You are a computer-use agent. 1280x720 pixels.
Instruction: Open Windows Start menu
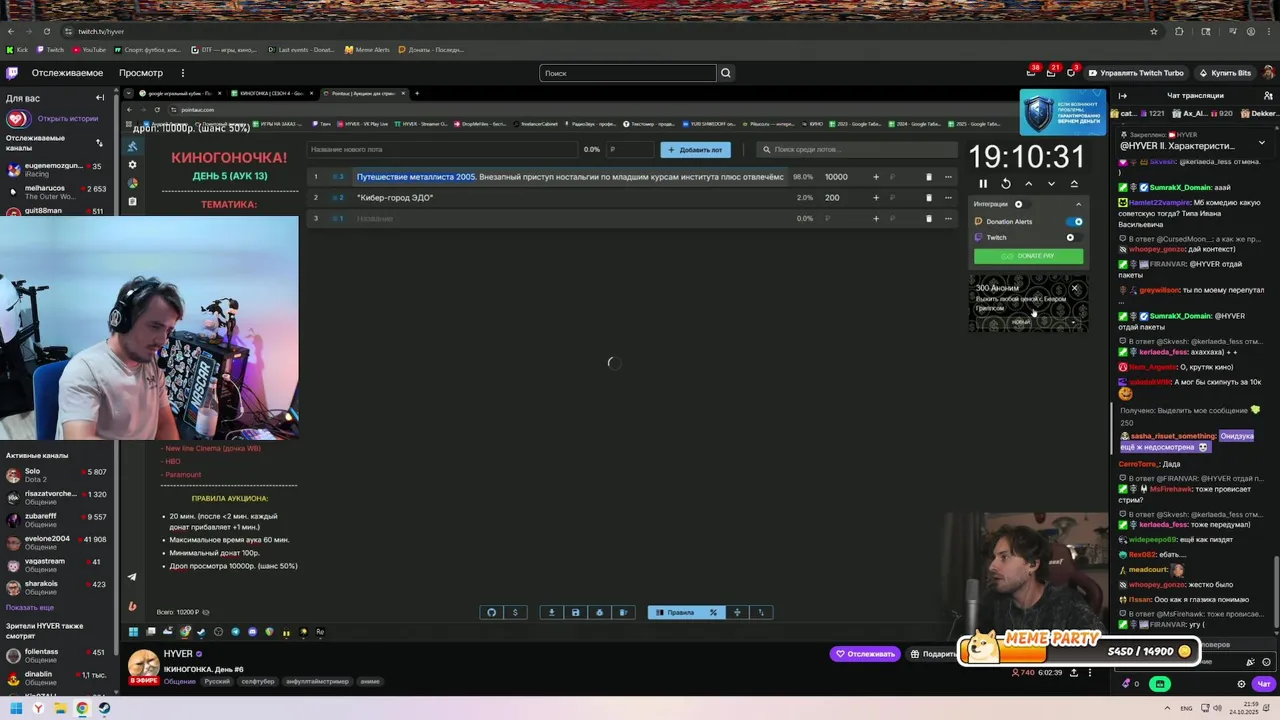(16, 708)
